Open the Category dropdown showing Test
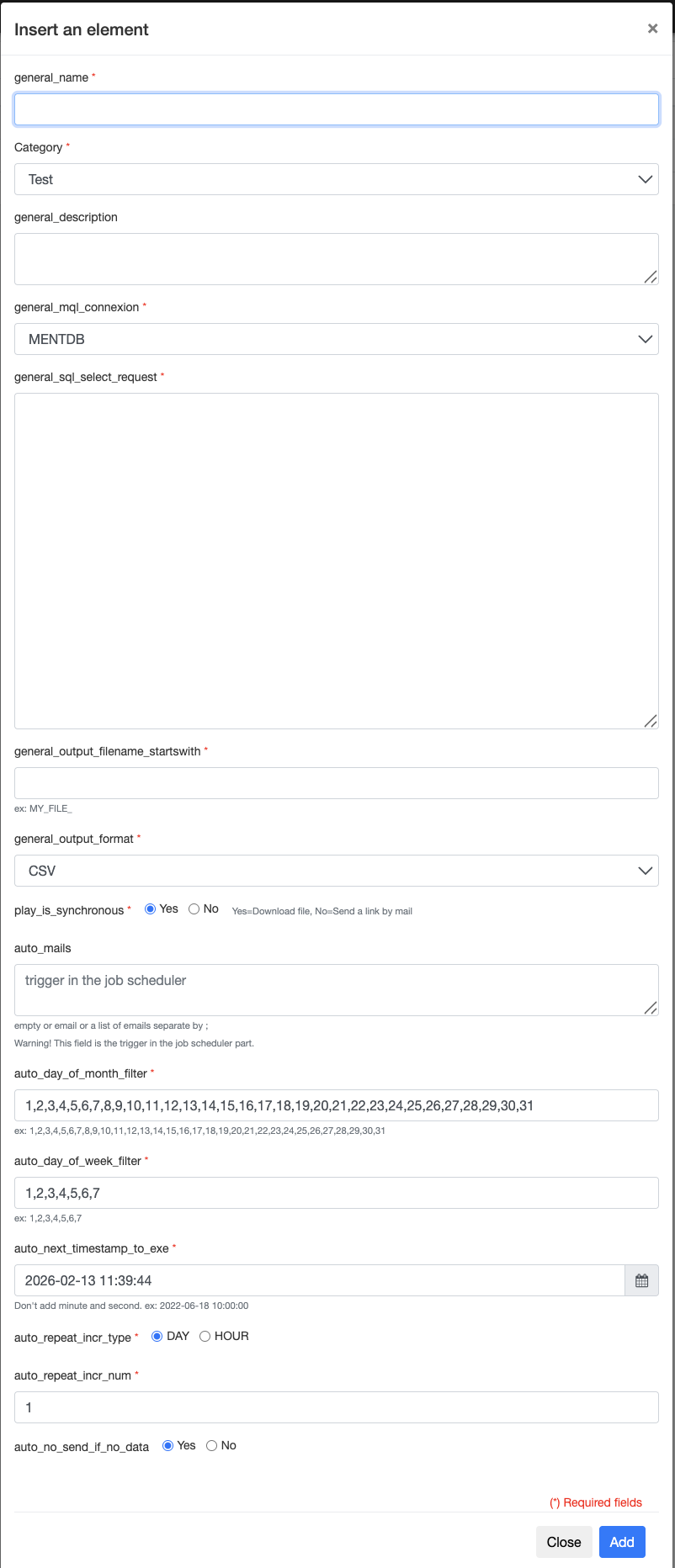The image size is (675, 1568). coord(336,179)
